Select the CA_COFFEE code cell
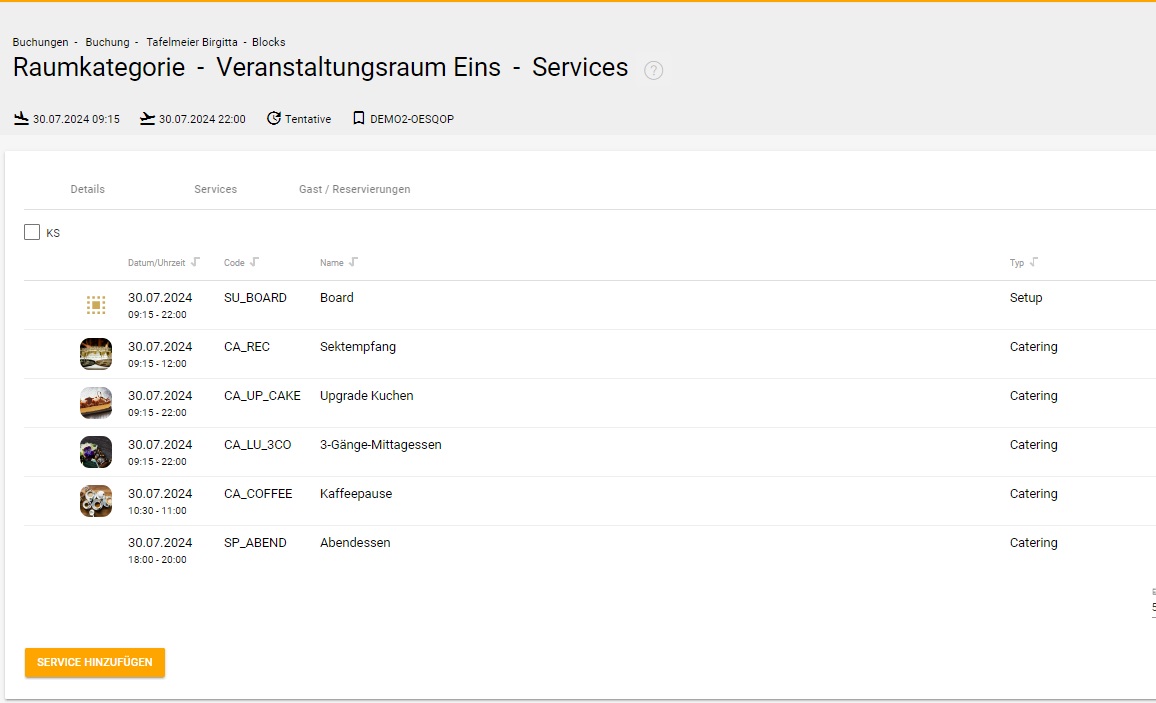This screenshot has width=1156, height=703. [x=258, y=494]
